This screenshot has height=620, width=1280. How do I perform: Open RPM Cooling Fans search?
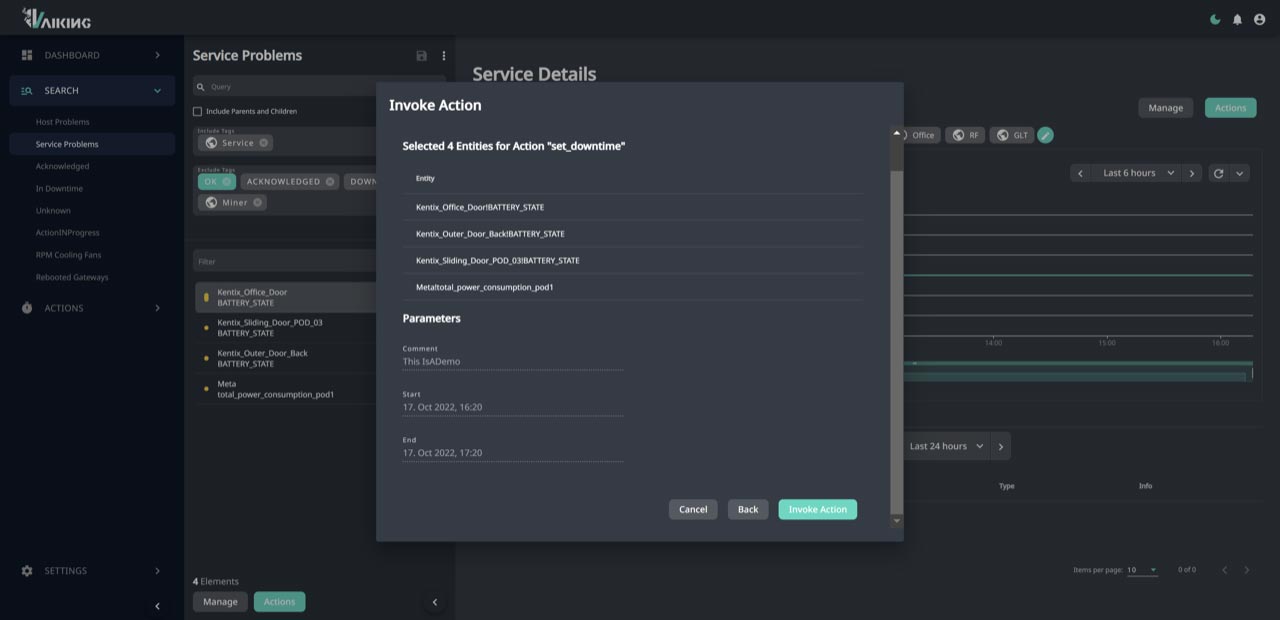[x=68, y=255]
